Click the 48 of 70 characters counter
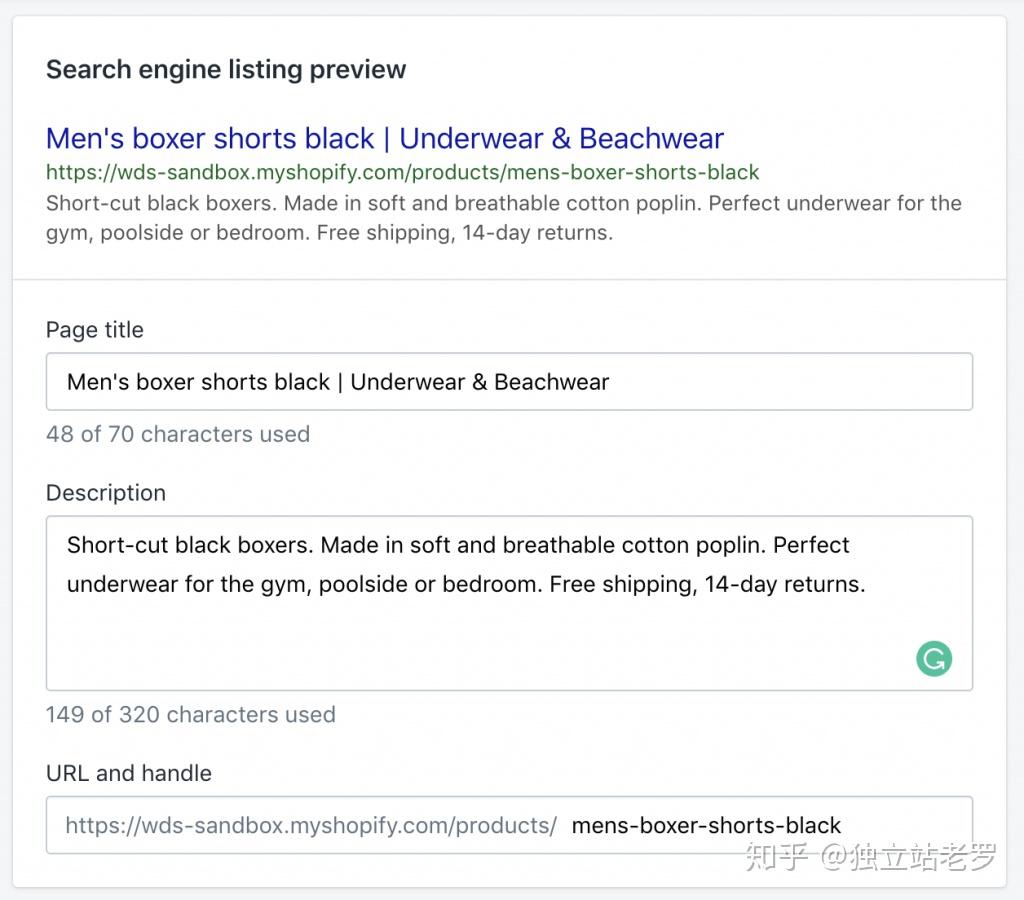The image size is (1024, 900). [178, 434]
